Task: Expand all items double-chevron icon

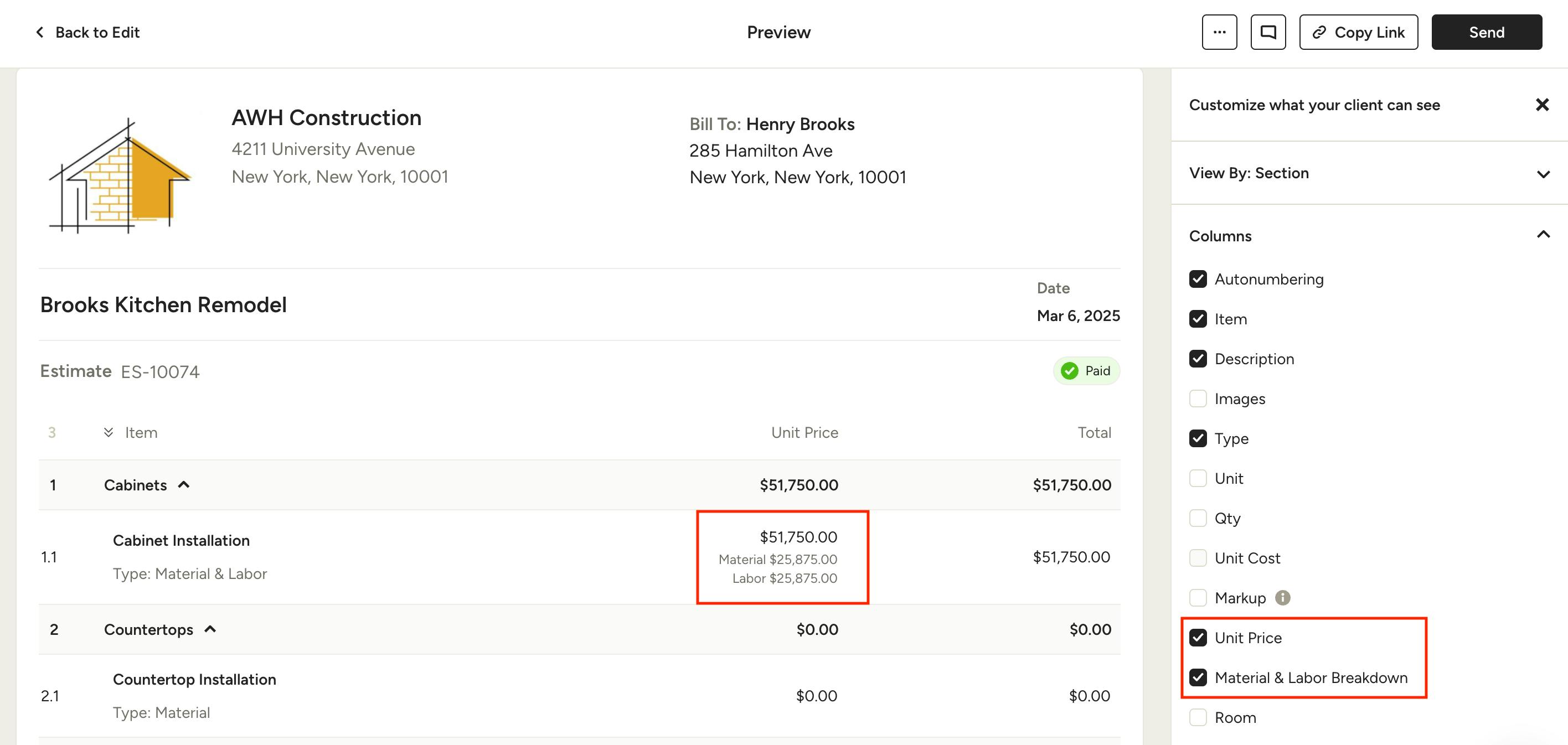Action: (x=109, y=432)
